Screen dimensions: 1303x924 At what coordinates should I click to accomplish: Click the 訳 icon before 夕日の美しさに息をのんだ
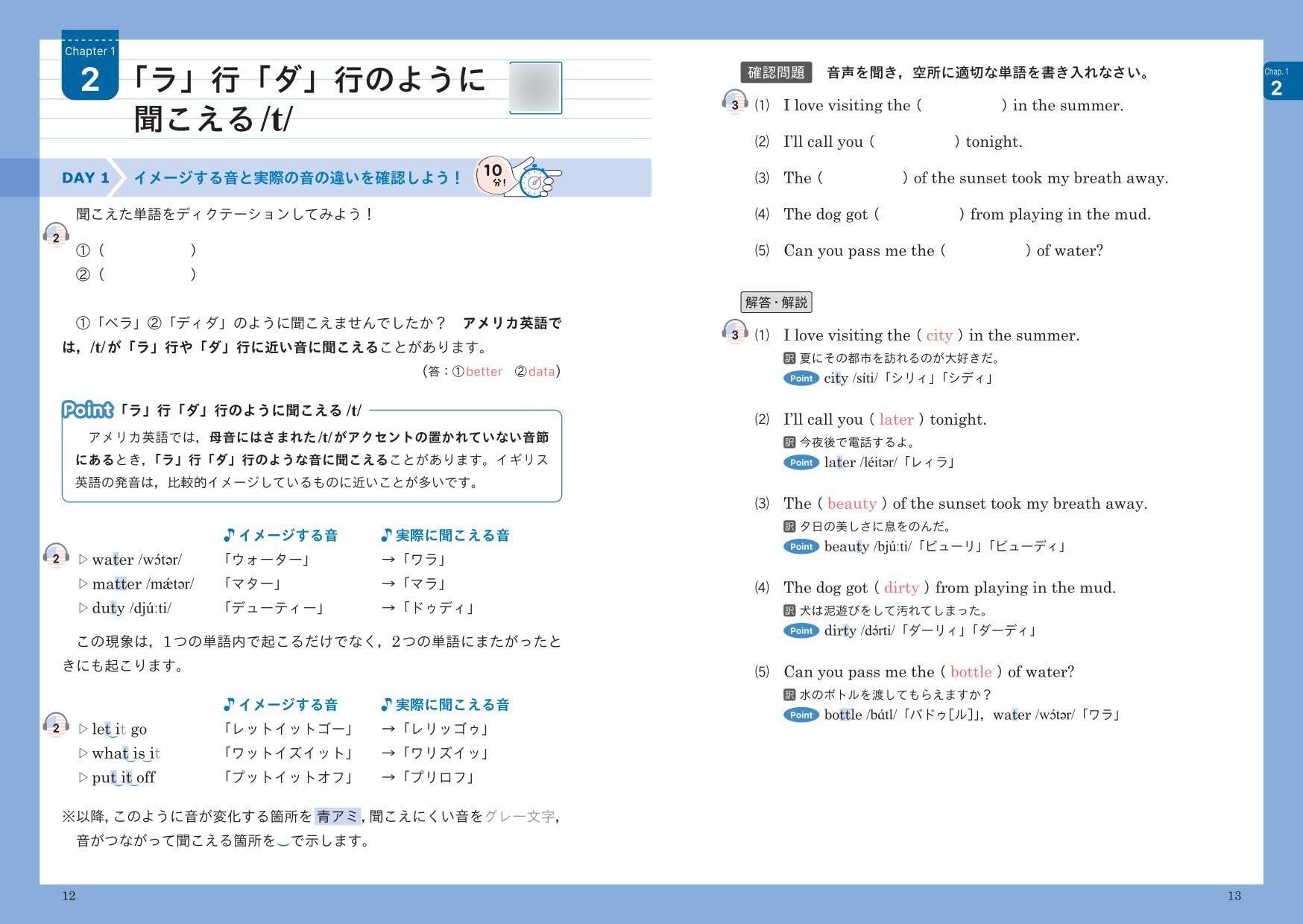[790, 527]
